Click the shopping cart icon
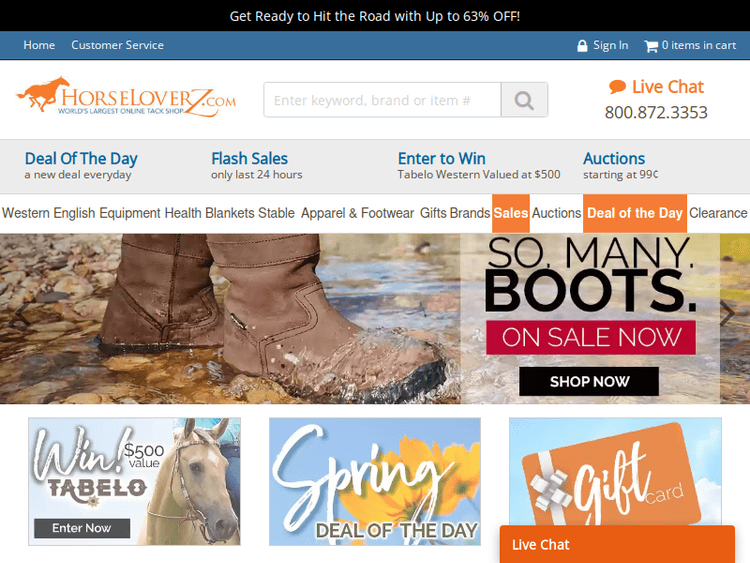Image resolution: width=750 pixels, height=563 pixels. (651, 45)
